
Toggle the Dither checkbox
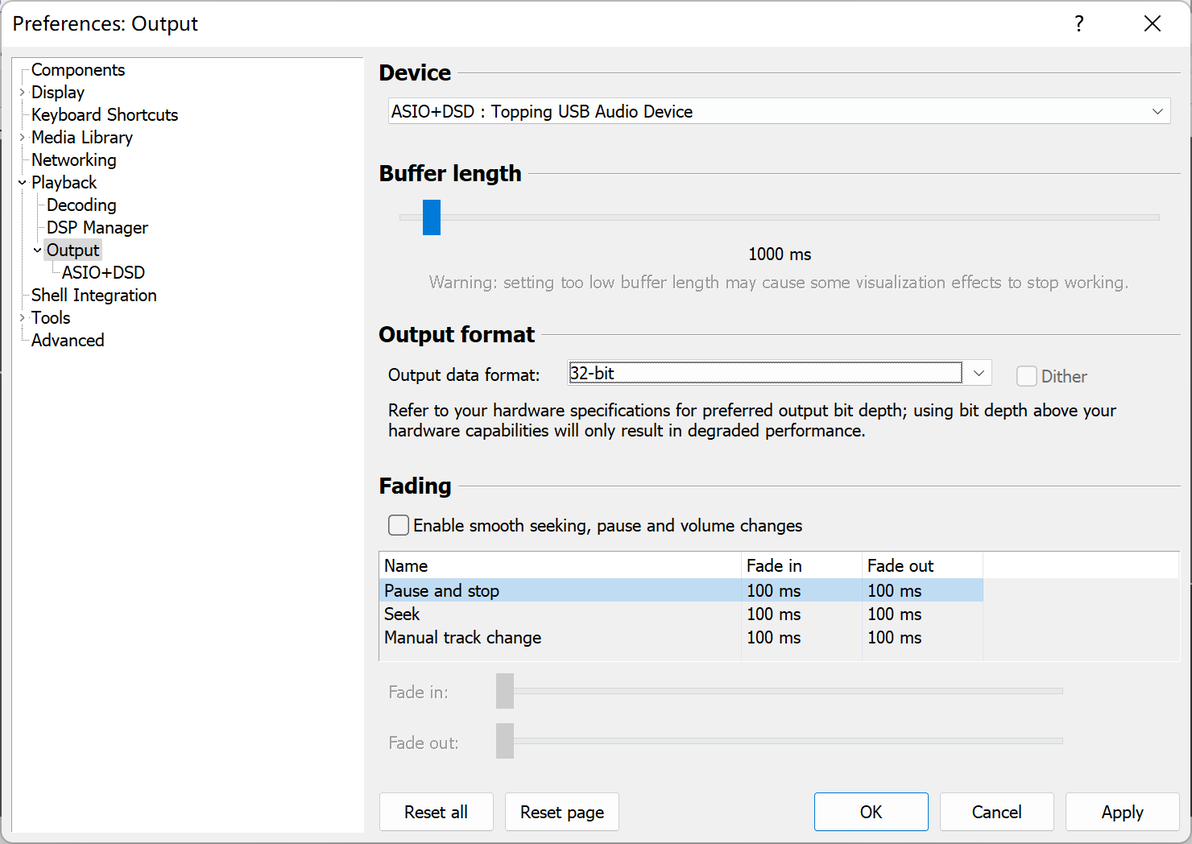click(x=1027, y=376)
